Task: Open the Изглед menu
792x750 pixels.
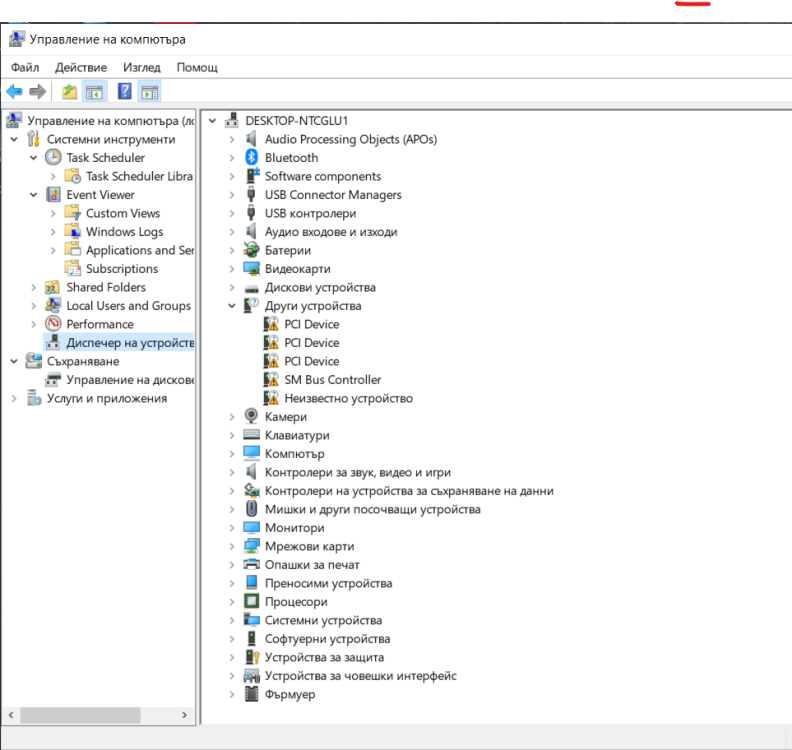Action: coord(141,67)
